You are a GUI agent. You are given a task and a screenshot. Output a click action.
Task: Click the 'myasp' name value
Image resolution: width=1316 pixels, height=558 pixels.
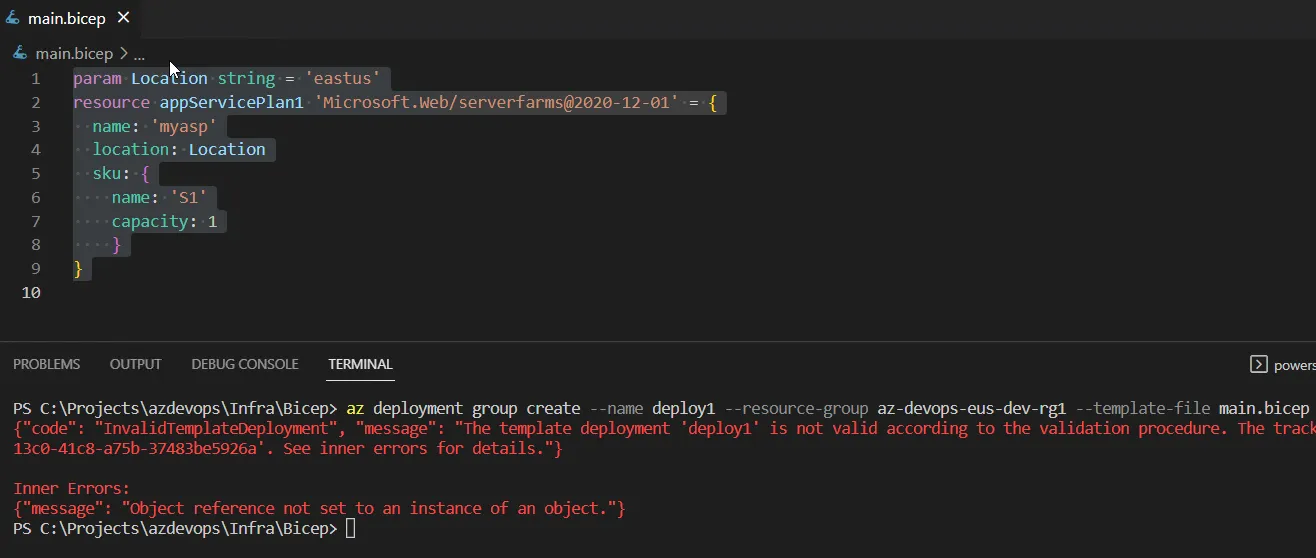(184, 126)
